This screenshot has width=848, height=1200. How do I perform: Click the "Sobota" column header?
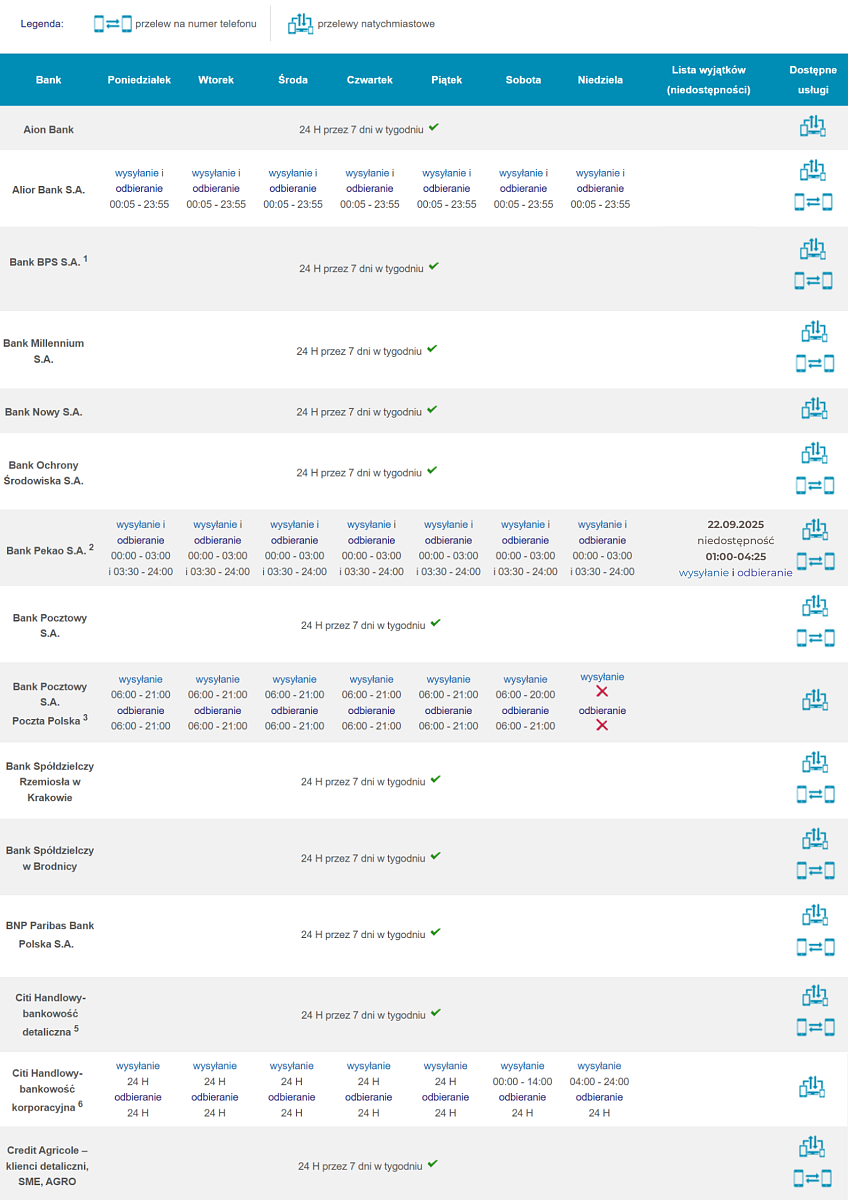[524, 80]
